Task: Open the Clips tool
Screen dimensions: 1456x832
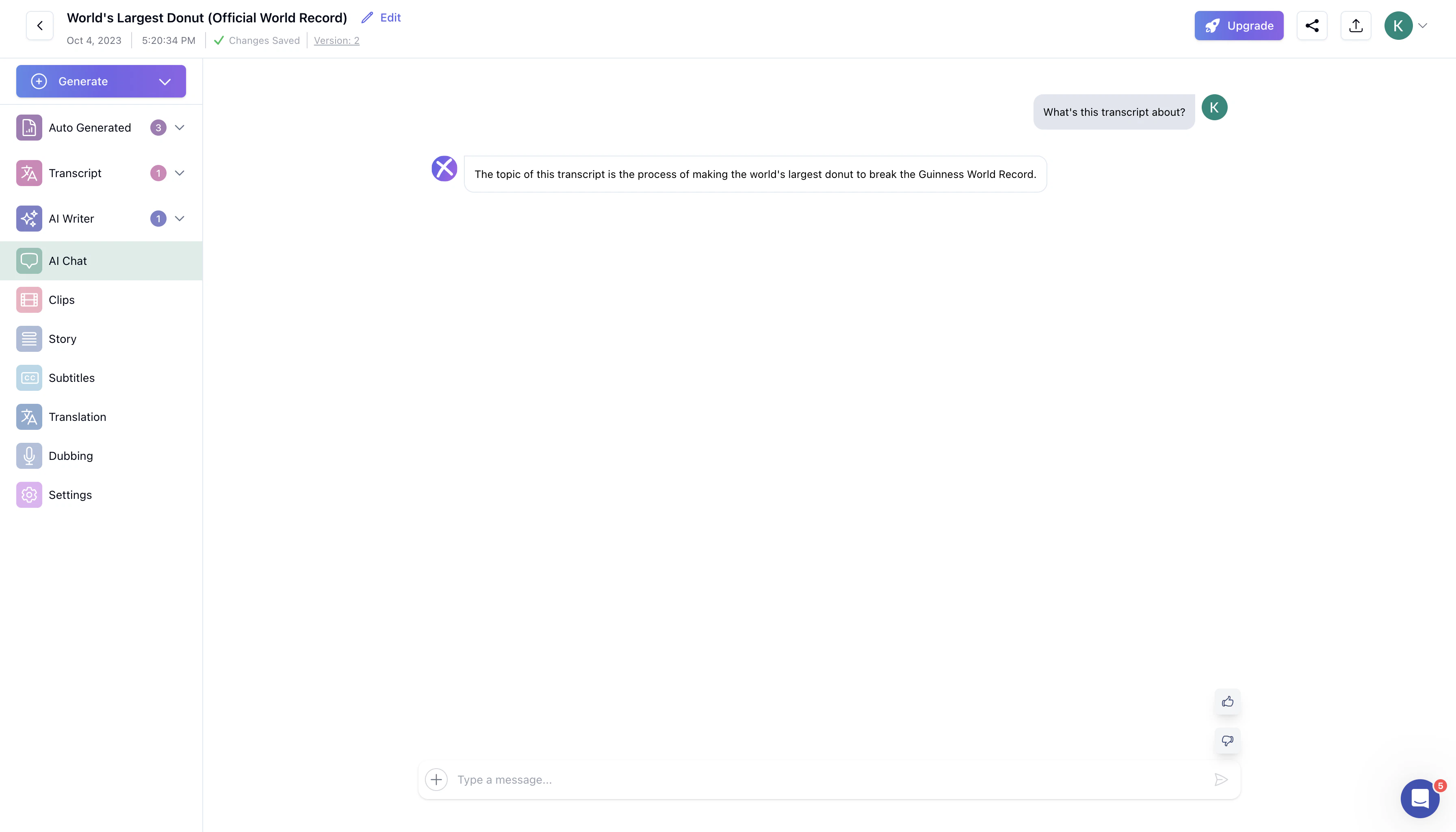Action: point(61,299)
